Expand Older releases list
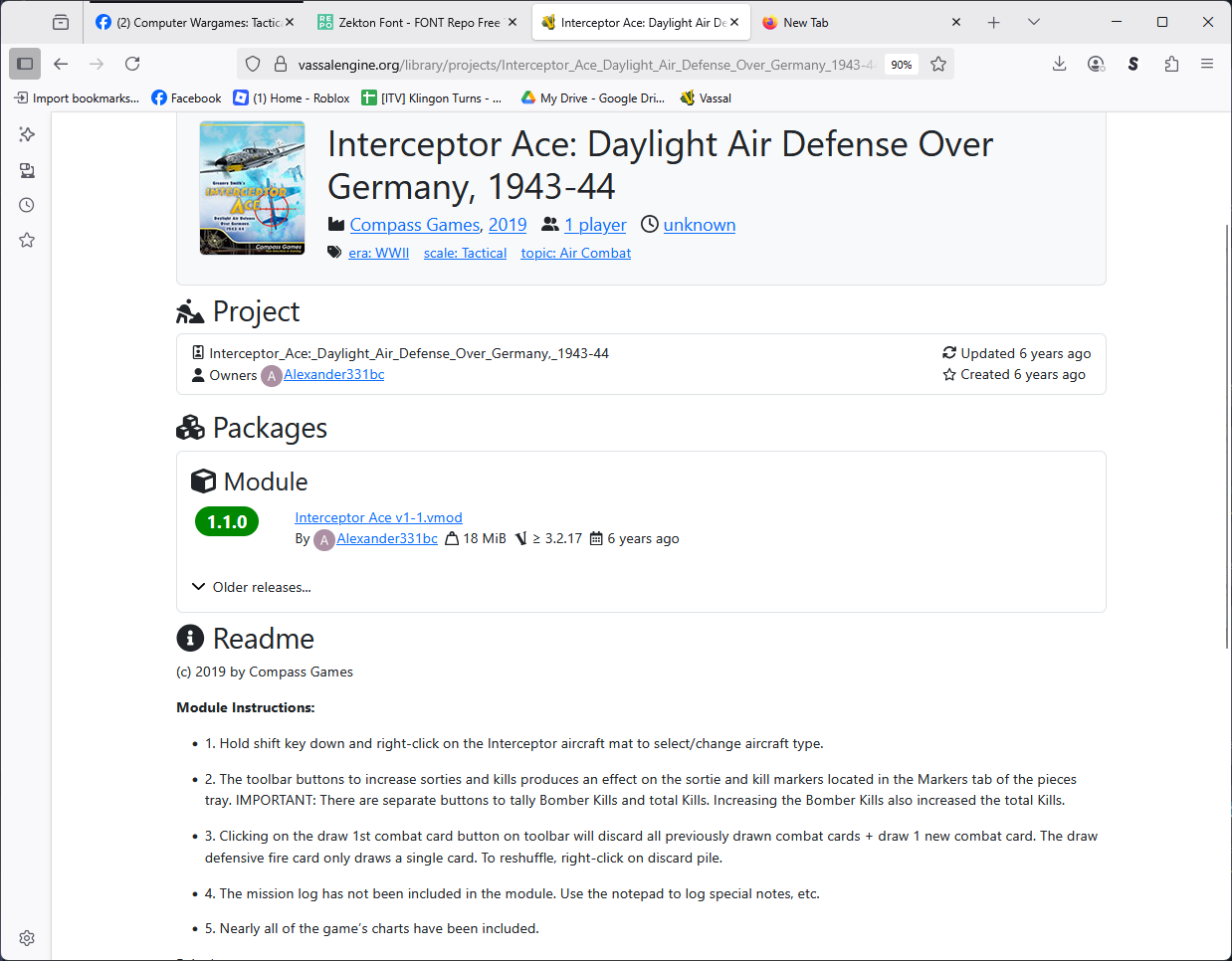1232x961 pixels. click(x=252, y=587)
